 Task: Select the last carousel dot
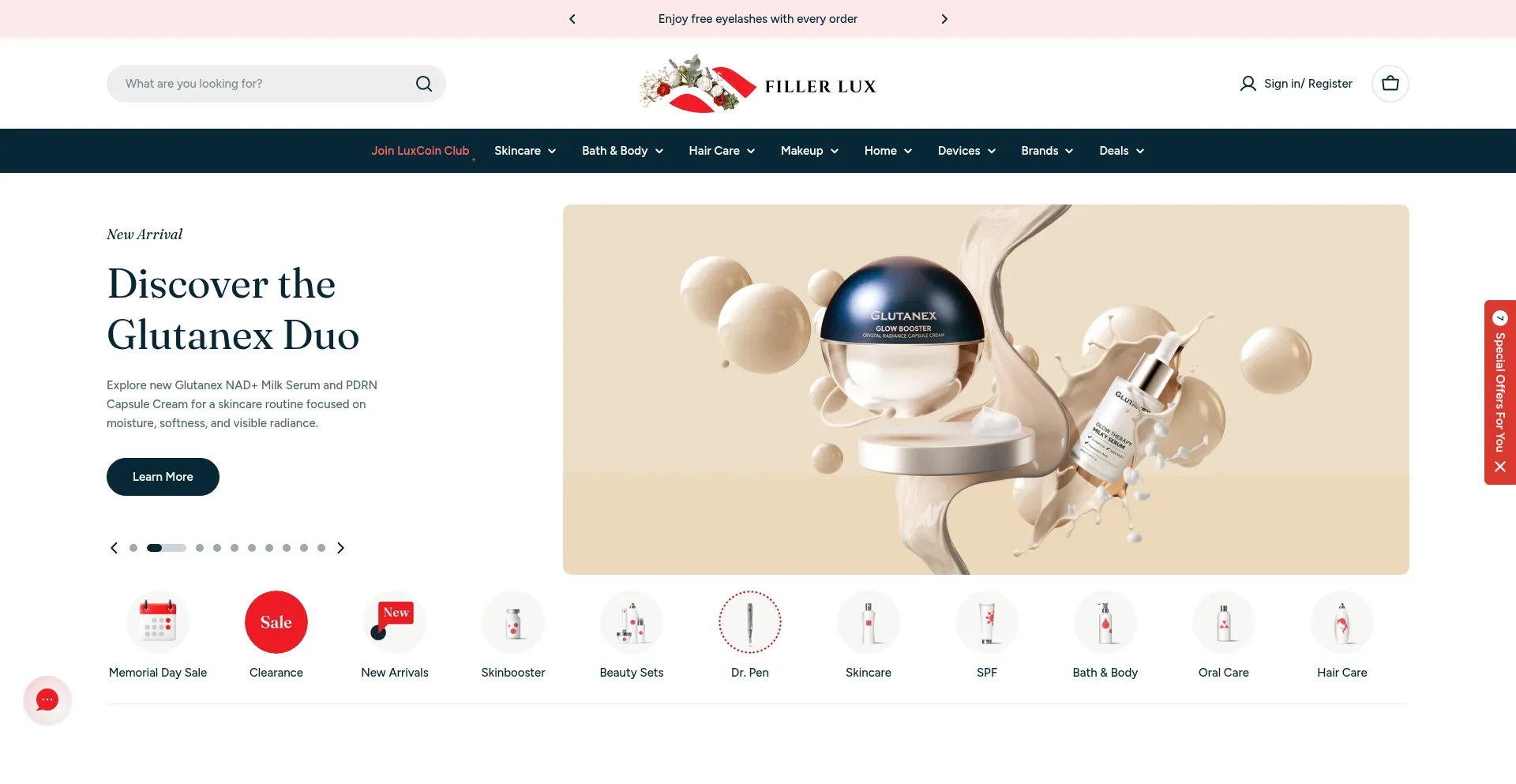[x=321, y=548]
